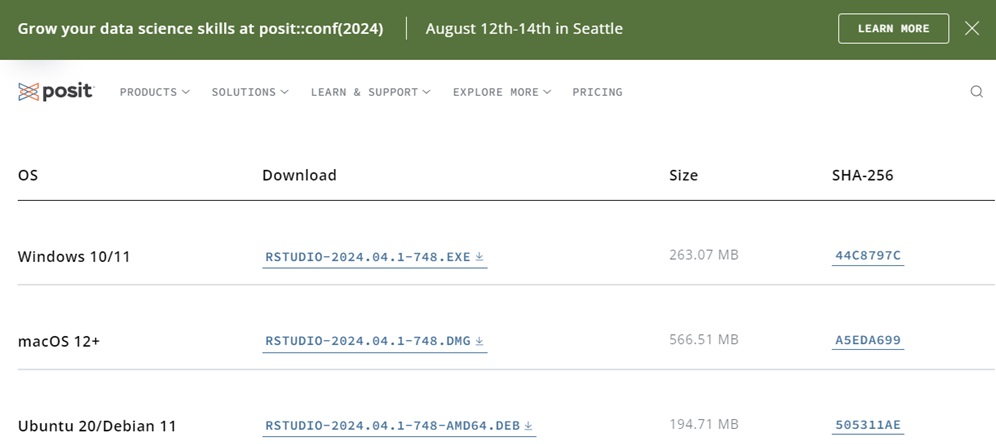
Task: Open SHA-256 hash A5EDA699
Action: (868, 340)
